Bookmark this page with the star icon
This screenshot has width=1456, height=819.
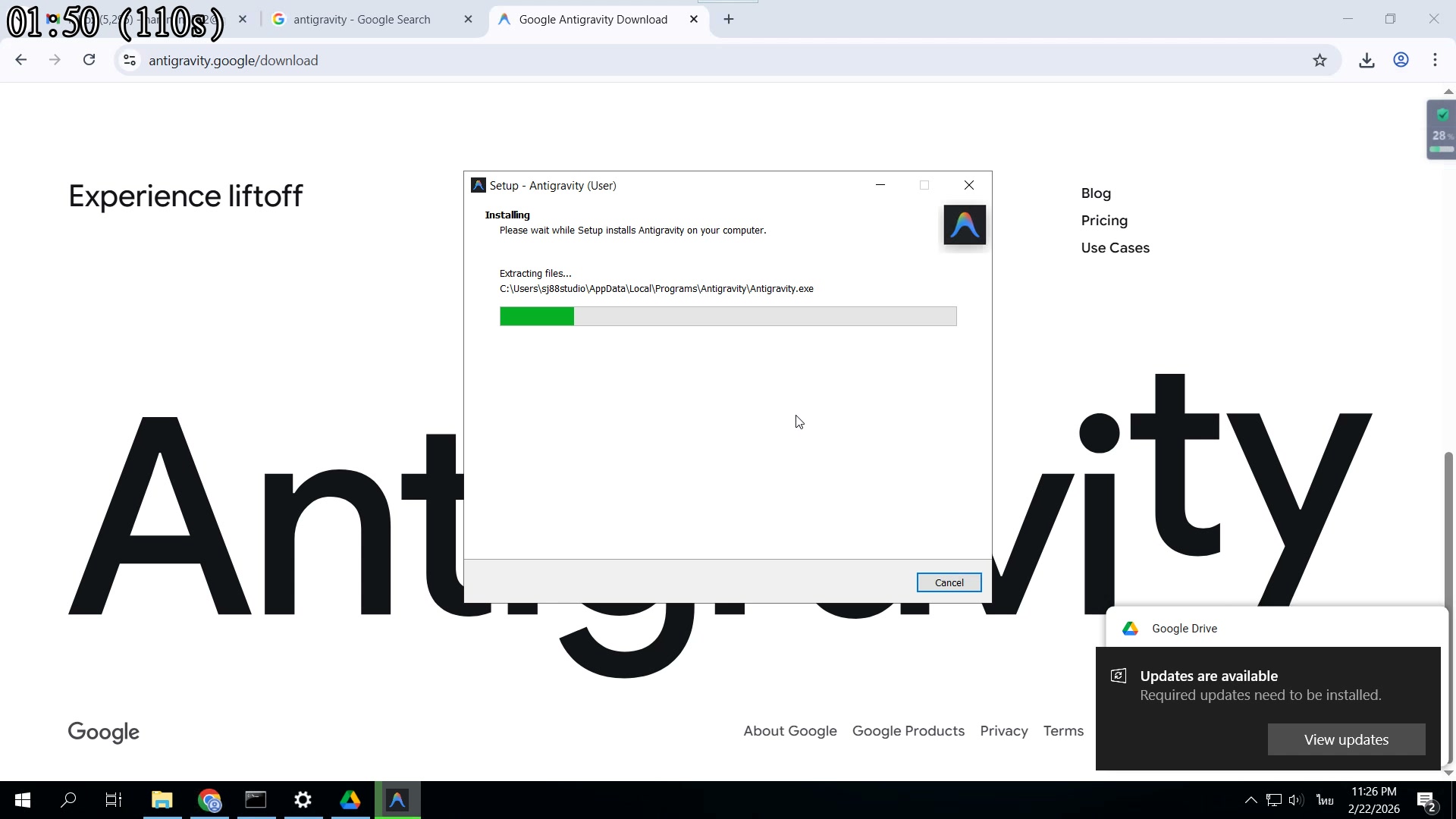1320,60
